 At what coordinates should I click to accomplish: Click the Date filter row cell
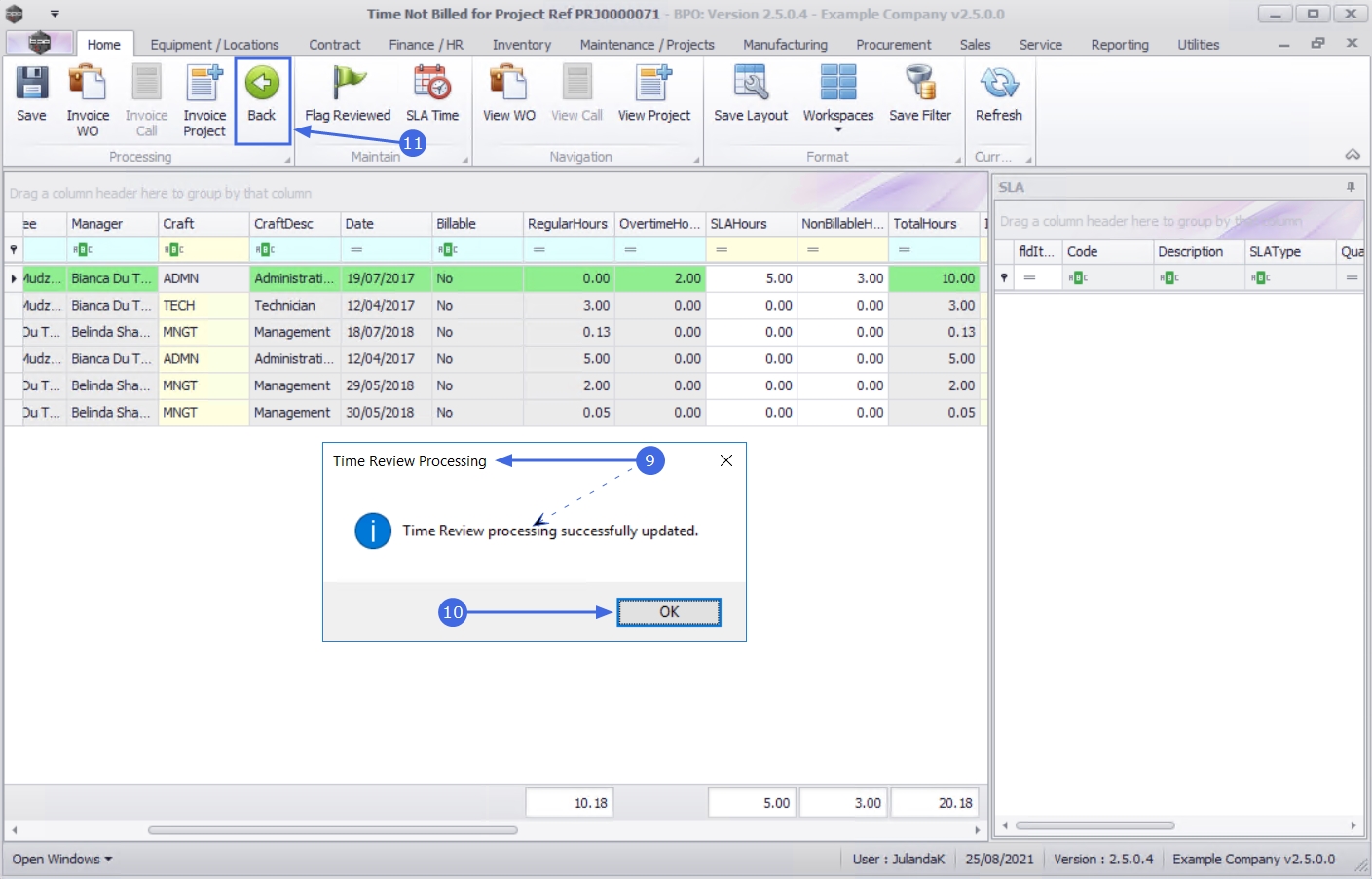pyautogui.click(x=386, y=250)
